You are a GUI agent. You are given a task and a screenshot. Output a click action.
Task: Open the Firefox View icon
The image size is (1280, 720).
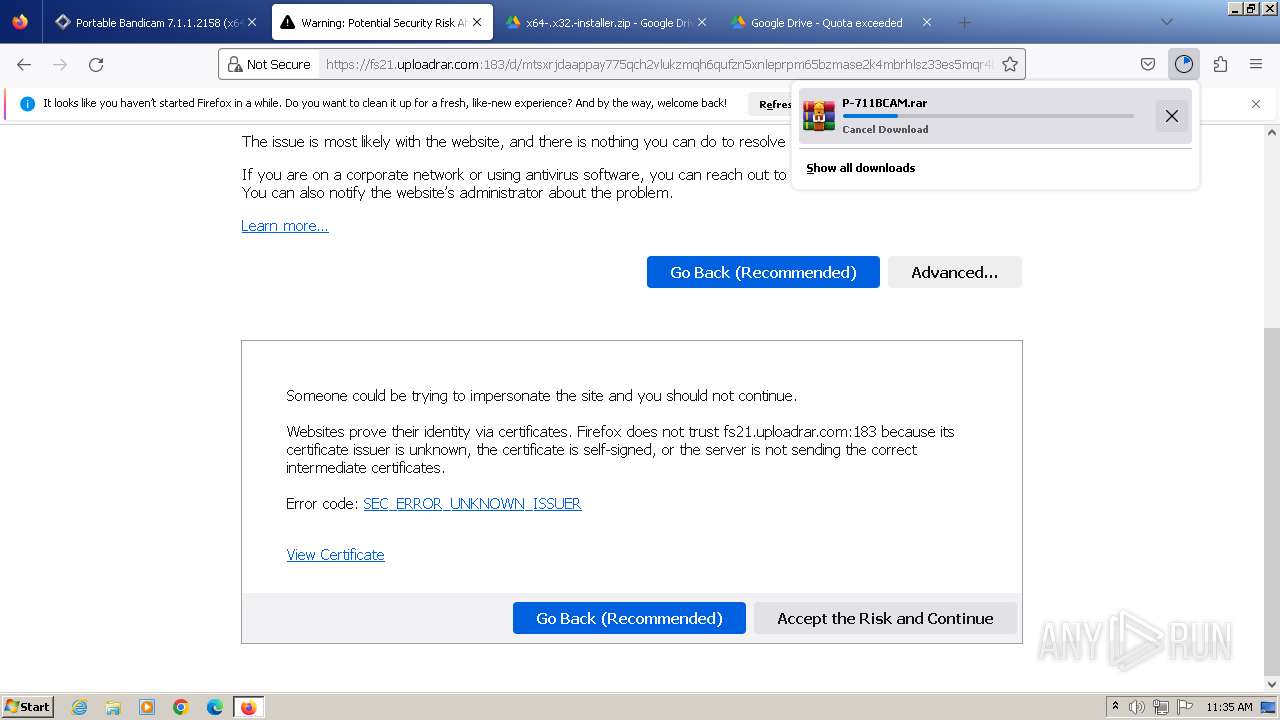(20, 22)
